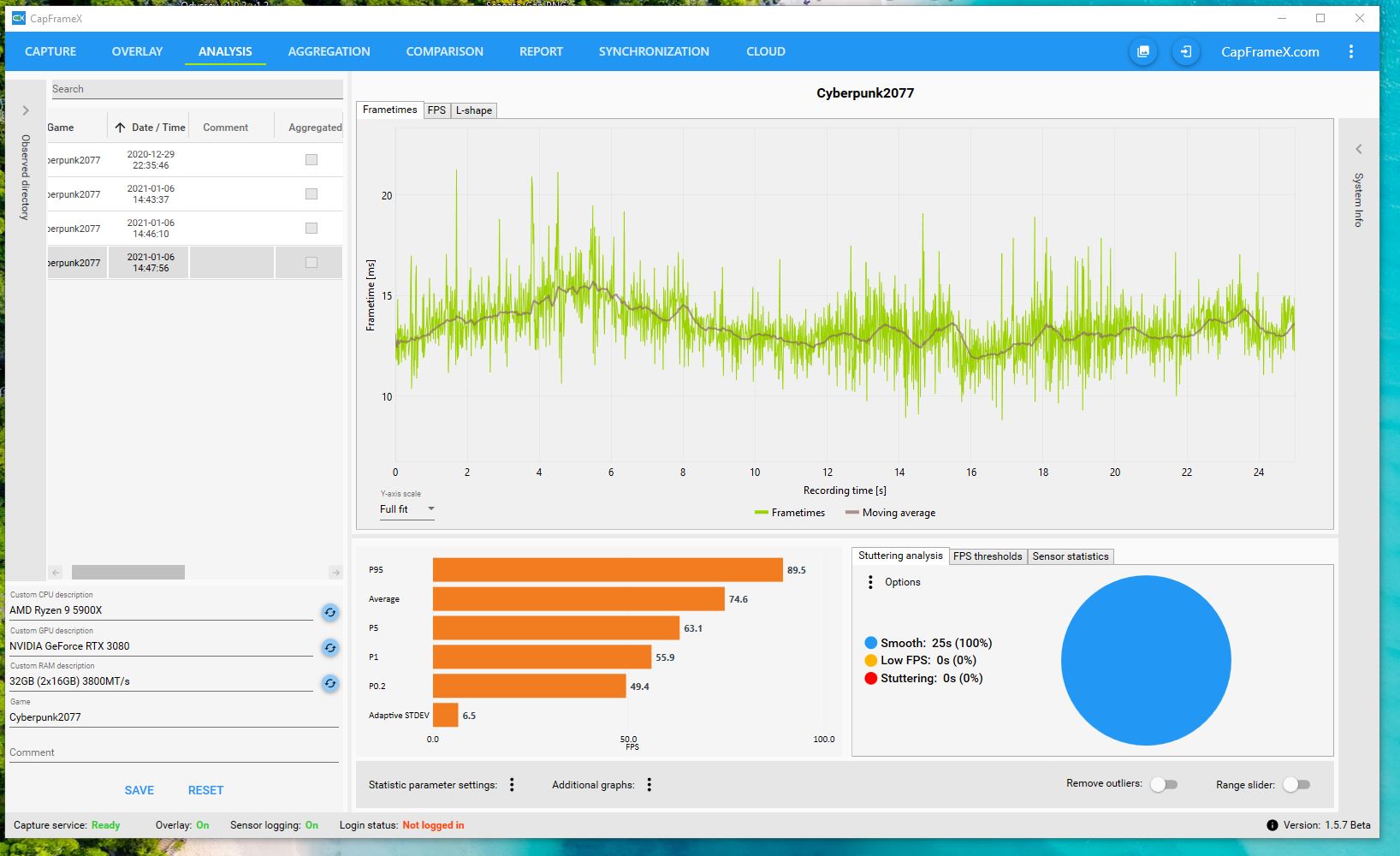Click the login icon in header
This screenshot has height=856, width=1400.
tap(1185, 51)
